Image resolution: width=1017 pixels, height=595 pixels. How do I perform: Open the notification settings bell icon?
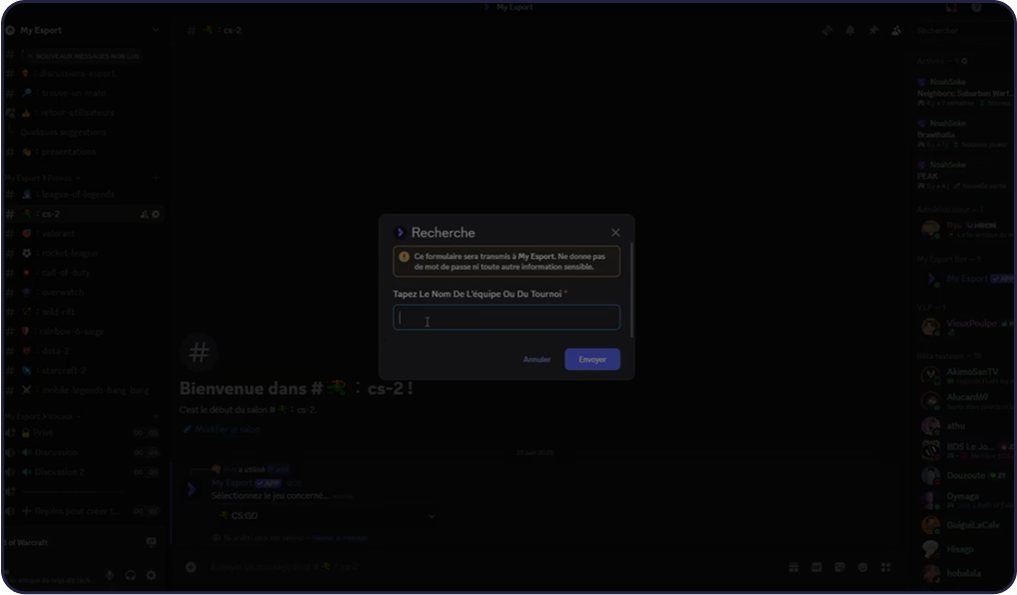[x=850, y=30]
